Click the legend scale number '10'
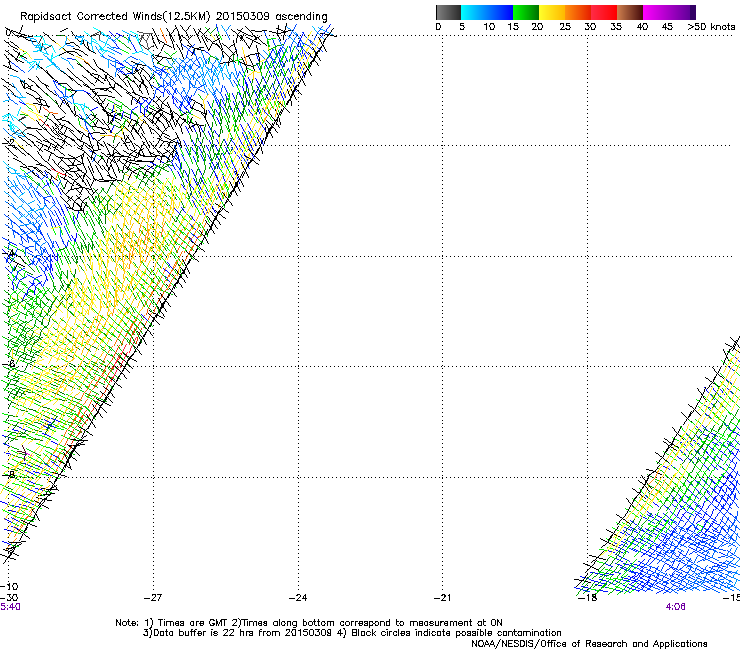This screenshot has width=740, height=650. tap(489, 27)
